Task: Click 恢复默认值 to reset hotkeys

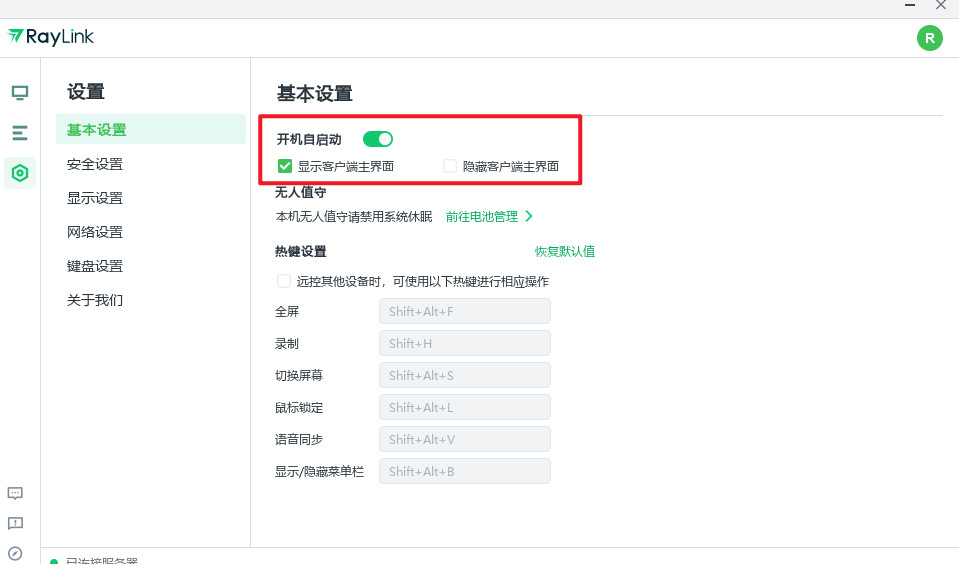Action: (564, 251)
